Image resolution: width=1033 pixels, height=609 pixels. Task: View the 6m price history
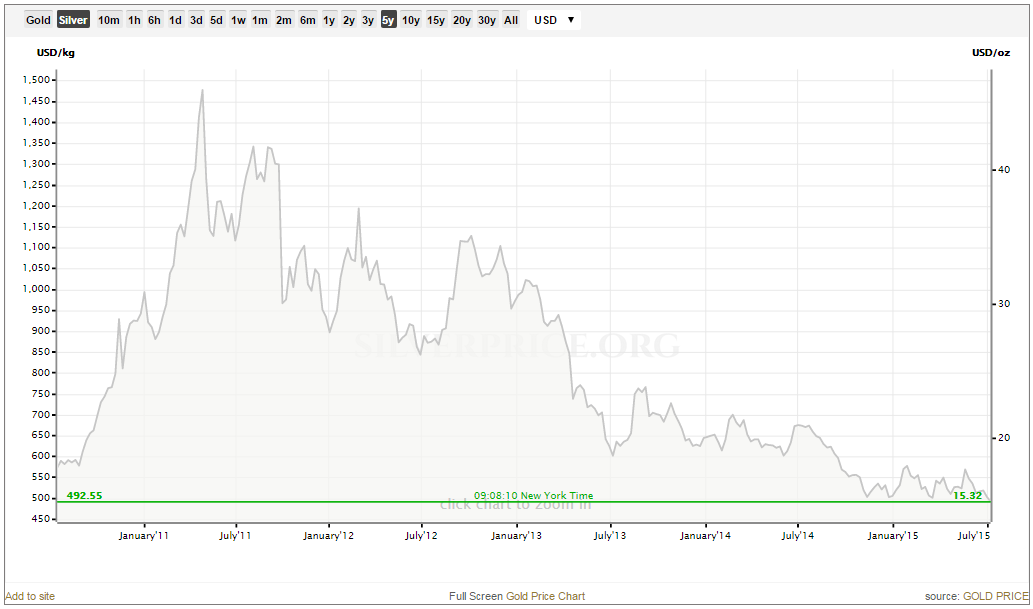pos(308,20)
